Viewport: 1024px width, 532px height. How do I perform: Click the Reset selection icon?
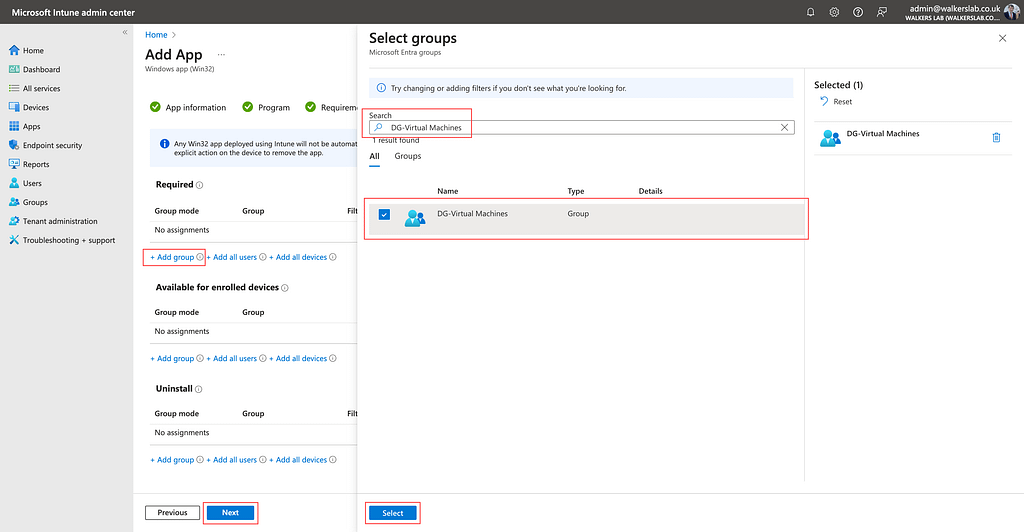(x=824, y=102)
